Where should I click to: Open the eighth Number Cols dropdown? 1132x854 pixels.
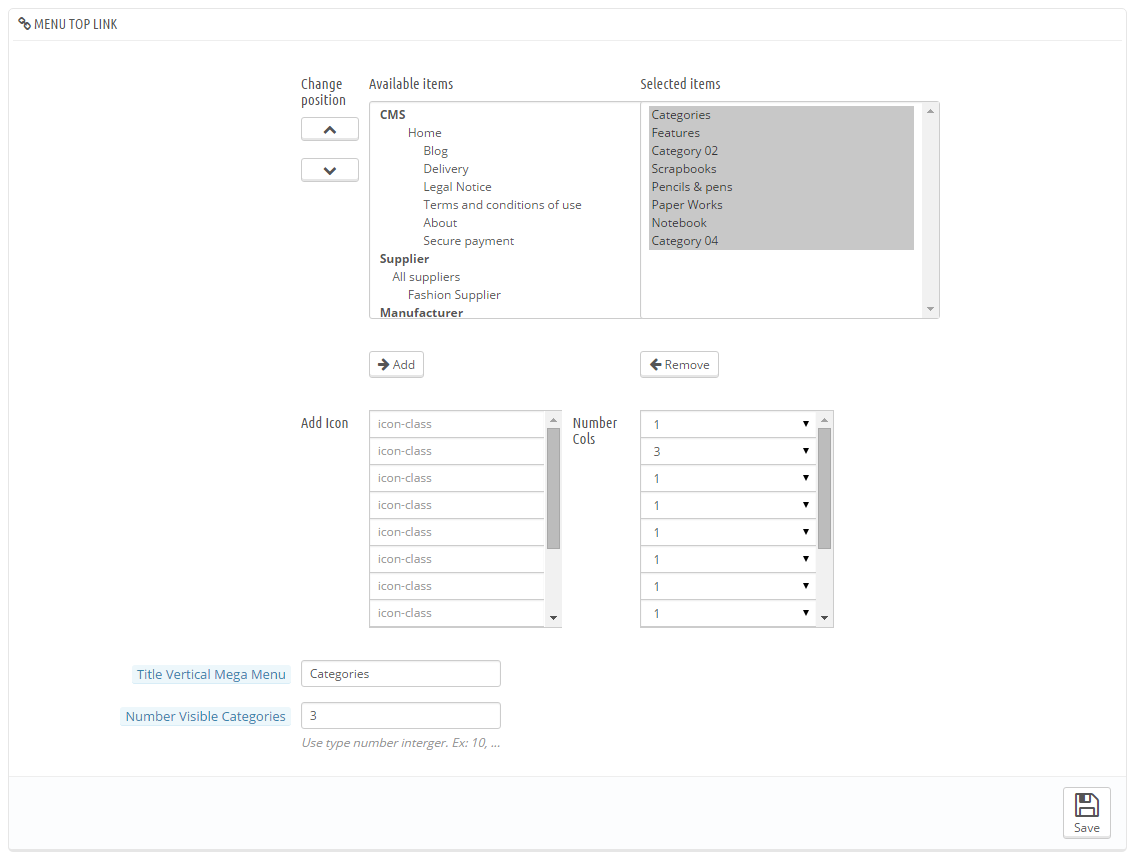coord(728,613)
